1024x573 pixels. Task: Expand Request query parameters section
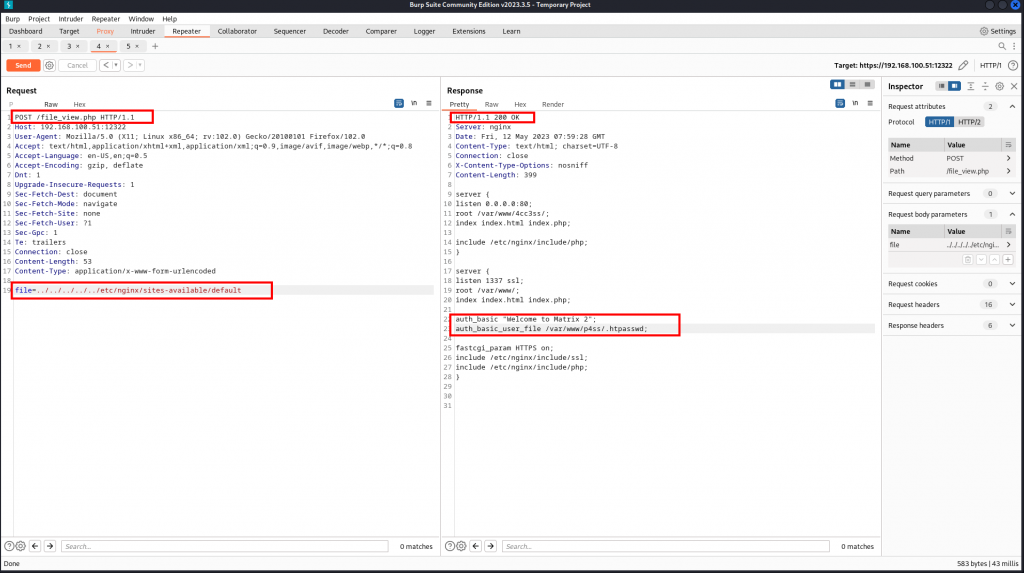coord(1012,193)
